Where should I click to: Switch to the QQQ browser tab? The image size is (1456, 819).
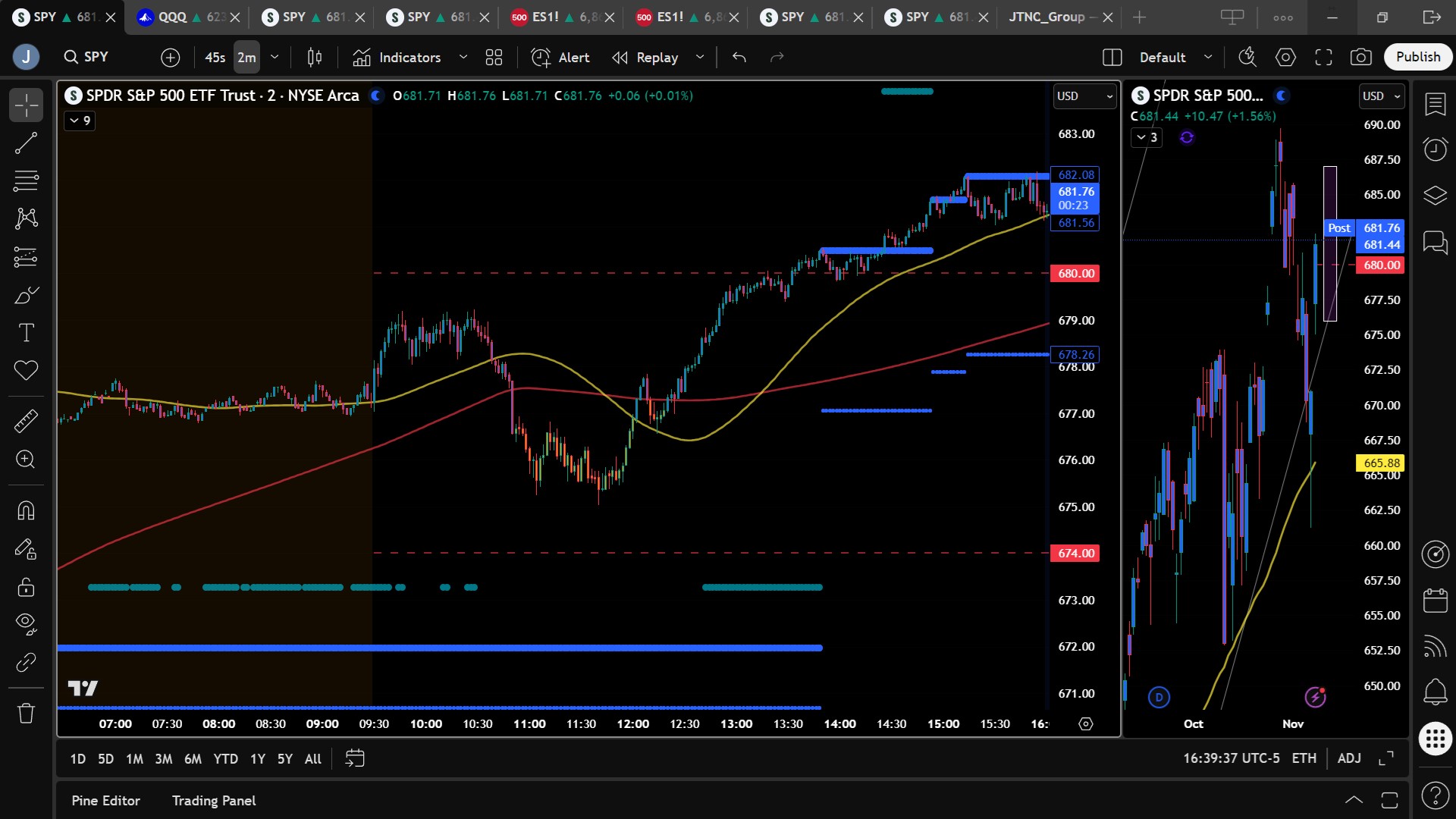173,17
